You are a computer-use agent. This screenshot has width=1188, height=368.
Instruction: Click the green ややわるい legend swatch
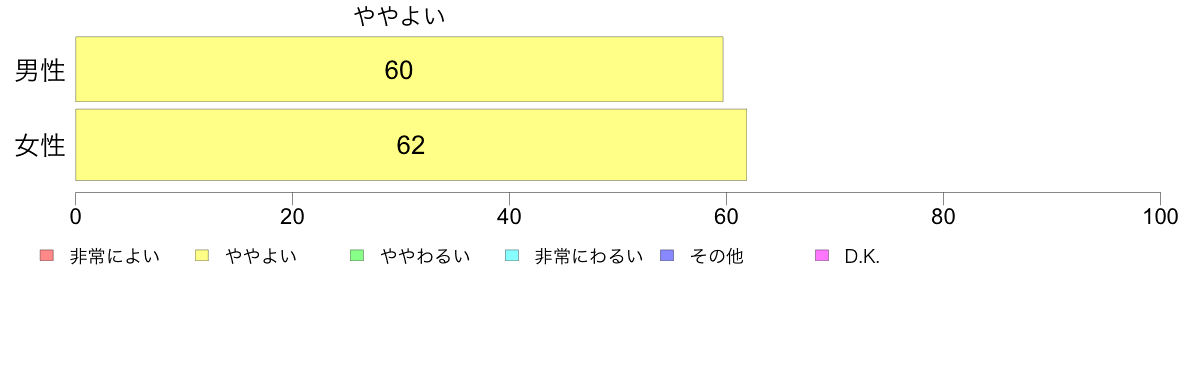[x=358, y=256]
